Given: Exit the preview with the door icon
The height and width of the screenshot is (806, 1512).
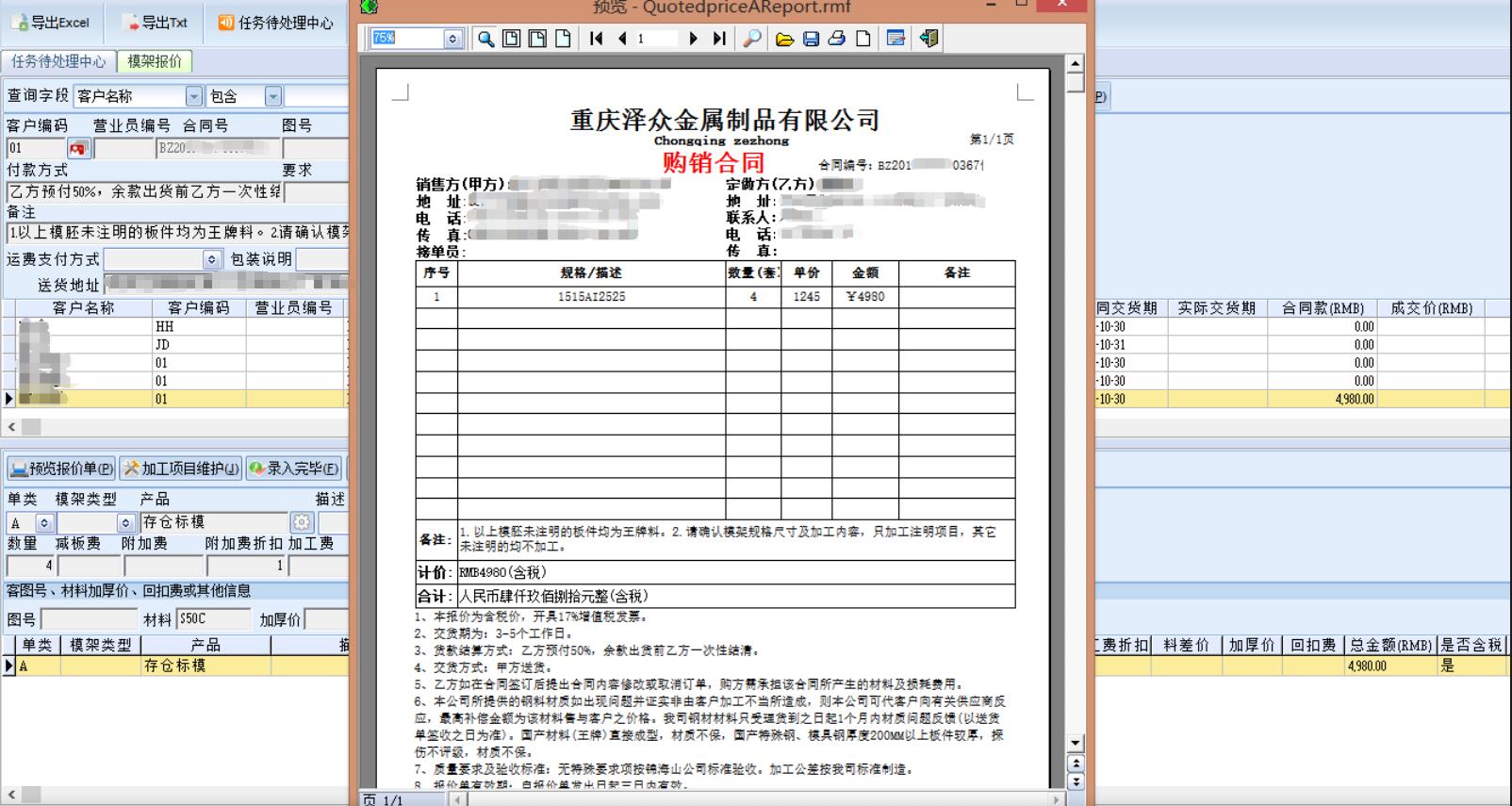Looking at the screenshot, I should (x=929, y=39).
